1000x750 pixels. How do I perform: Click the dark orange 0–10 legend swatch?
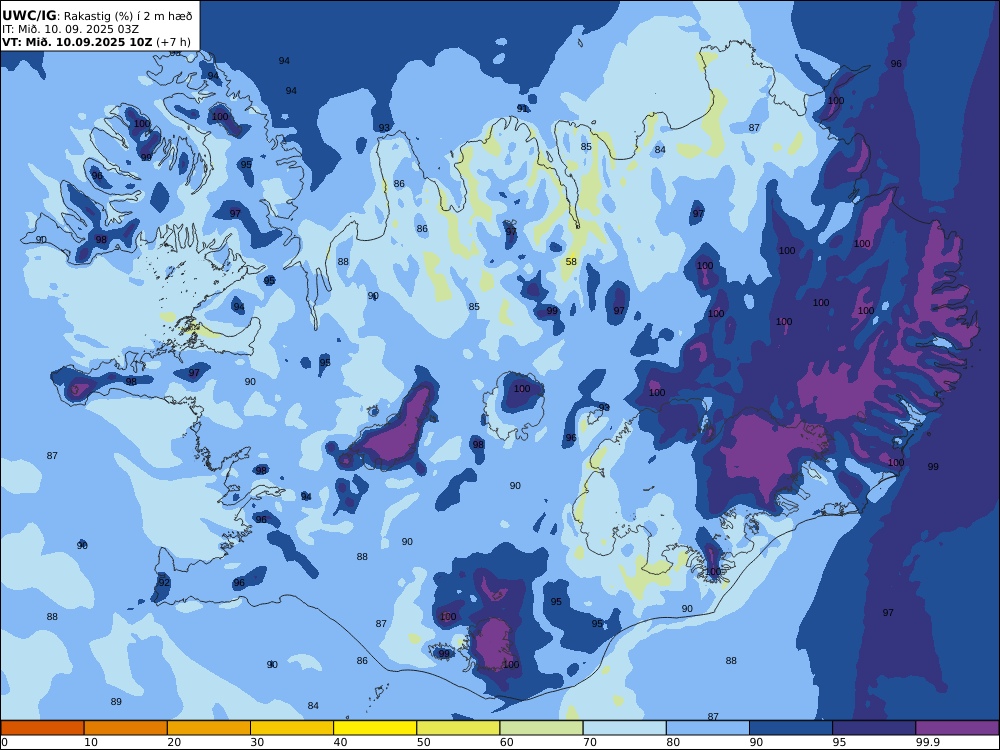point(42,728)
